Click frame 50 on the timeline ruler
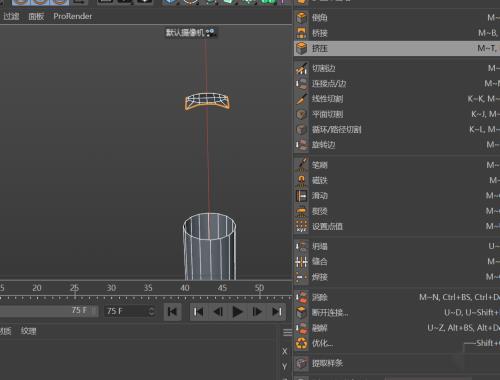The width and height of the screenshot is (500, 380). [259, 288]
